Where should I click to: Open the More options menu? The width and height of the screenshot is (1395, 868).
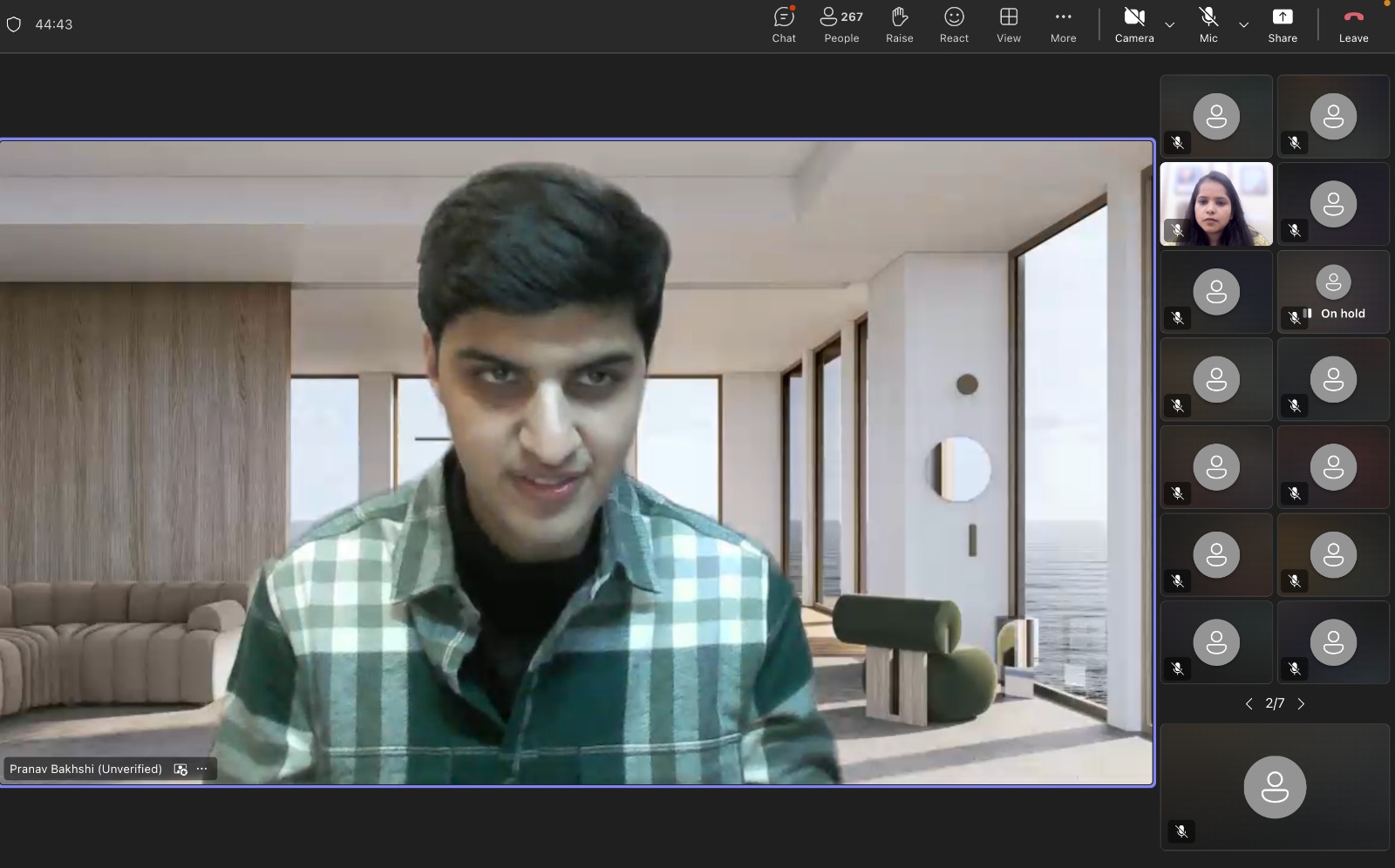[x=1063, y=24]
